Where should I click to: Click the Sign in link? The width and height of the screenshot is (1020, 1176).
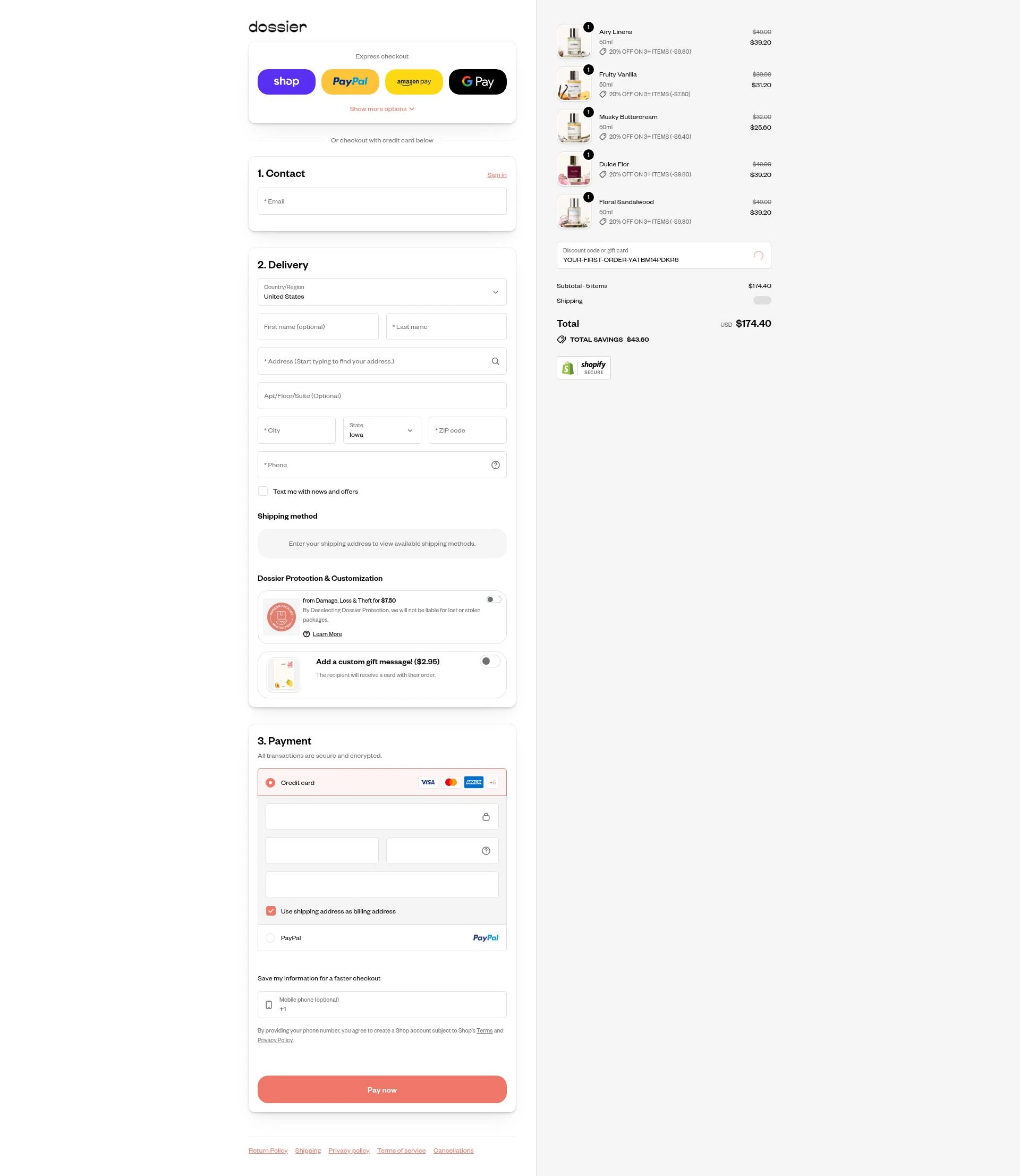pyautogui.click(x=497, y=175)
